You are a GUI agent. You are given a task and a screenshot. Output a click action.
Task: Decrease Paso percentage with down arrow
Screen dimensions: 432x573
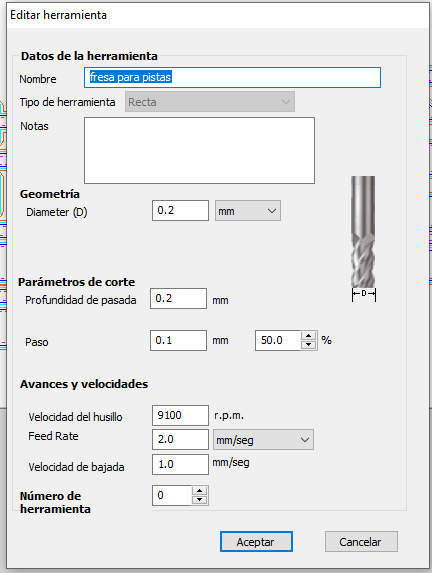point(309,345)
